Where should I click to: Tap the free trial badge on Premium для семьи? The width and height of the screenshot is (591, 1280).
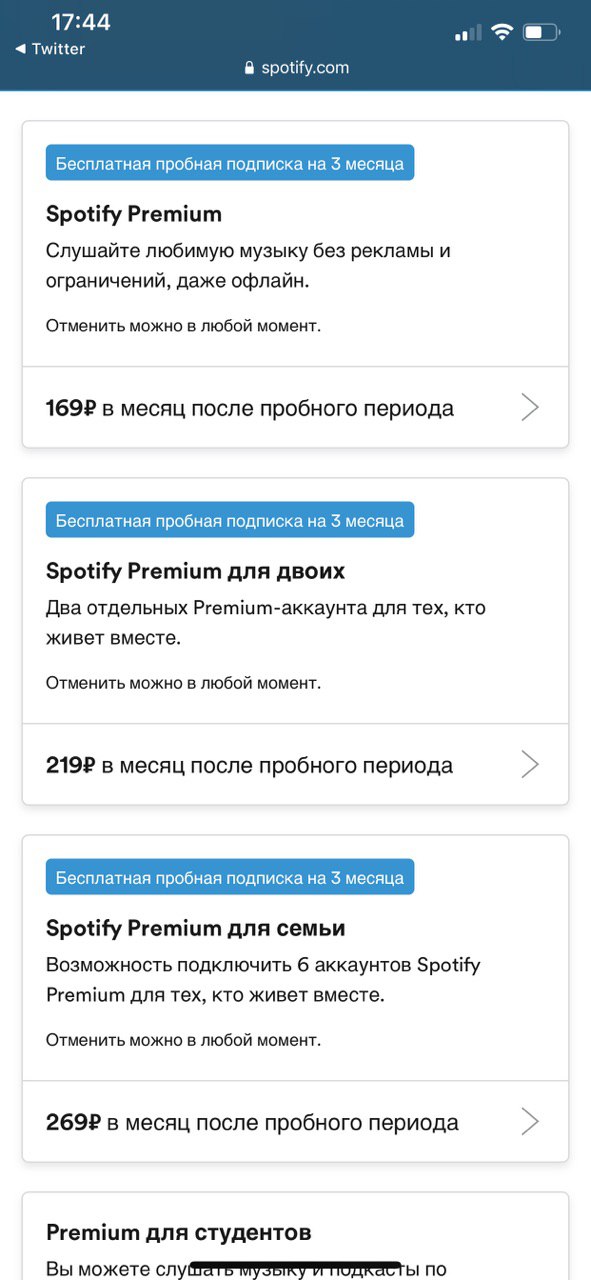230,877
